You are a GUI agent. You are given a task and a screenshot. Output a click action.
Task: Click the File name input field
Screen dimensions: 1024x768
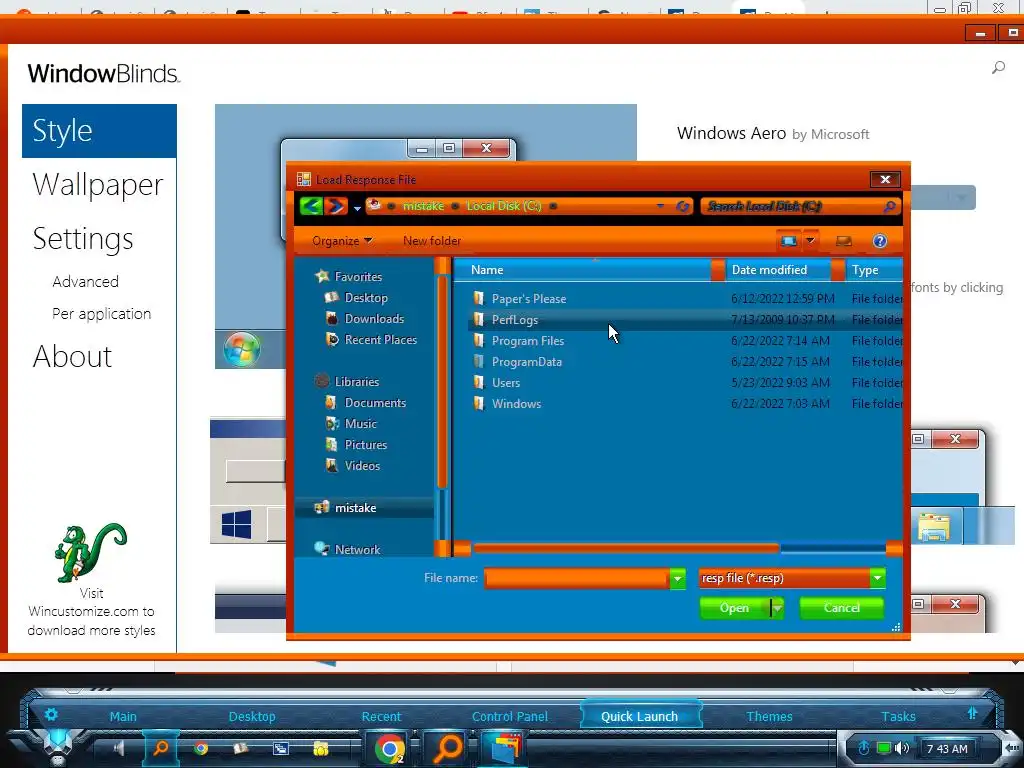[x=576, y=578]
